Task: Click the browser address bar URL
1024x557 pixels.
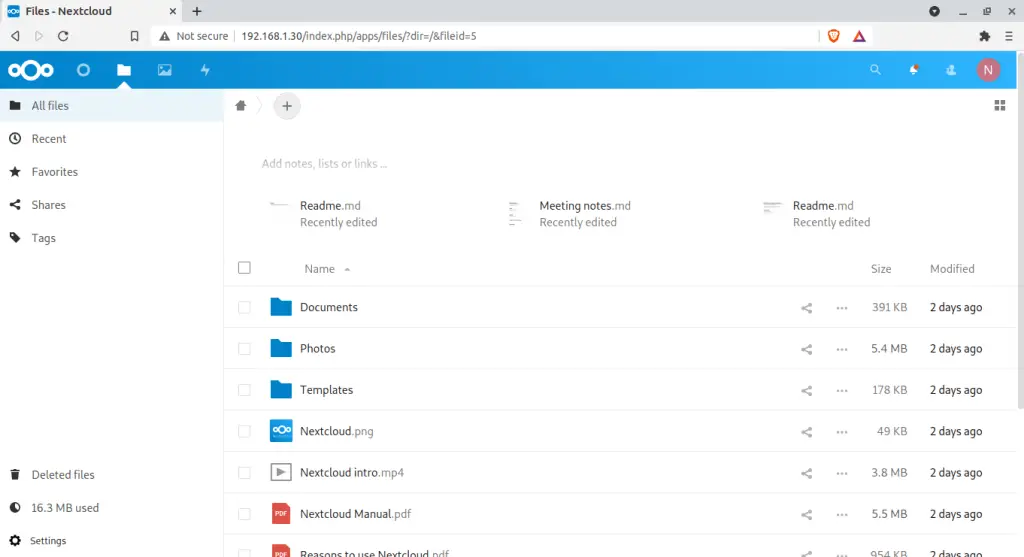Action: pos(359,36)
